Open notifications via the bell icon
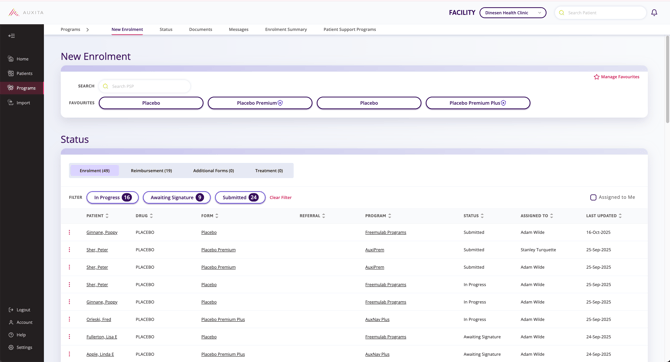The width and height of the screenshot is (670, 362). [x=654, y=13]
